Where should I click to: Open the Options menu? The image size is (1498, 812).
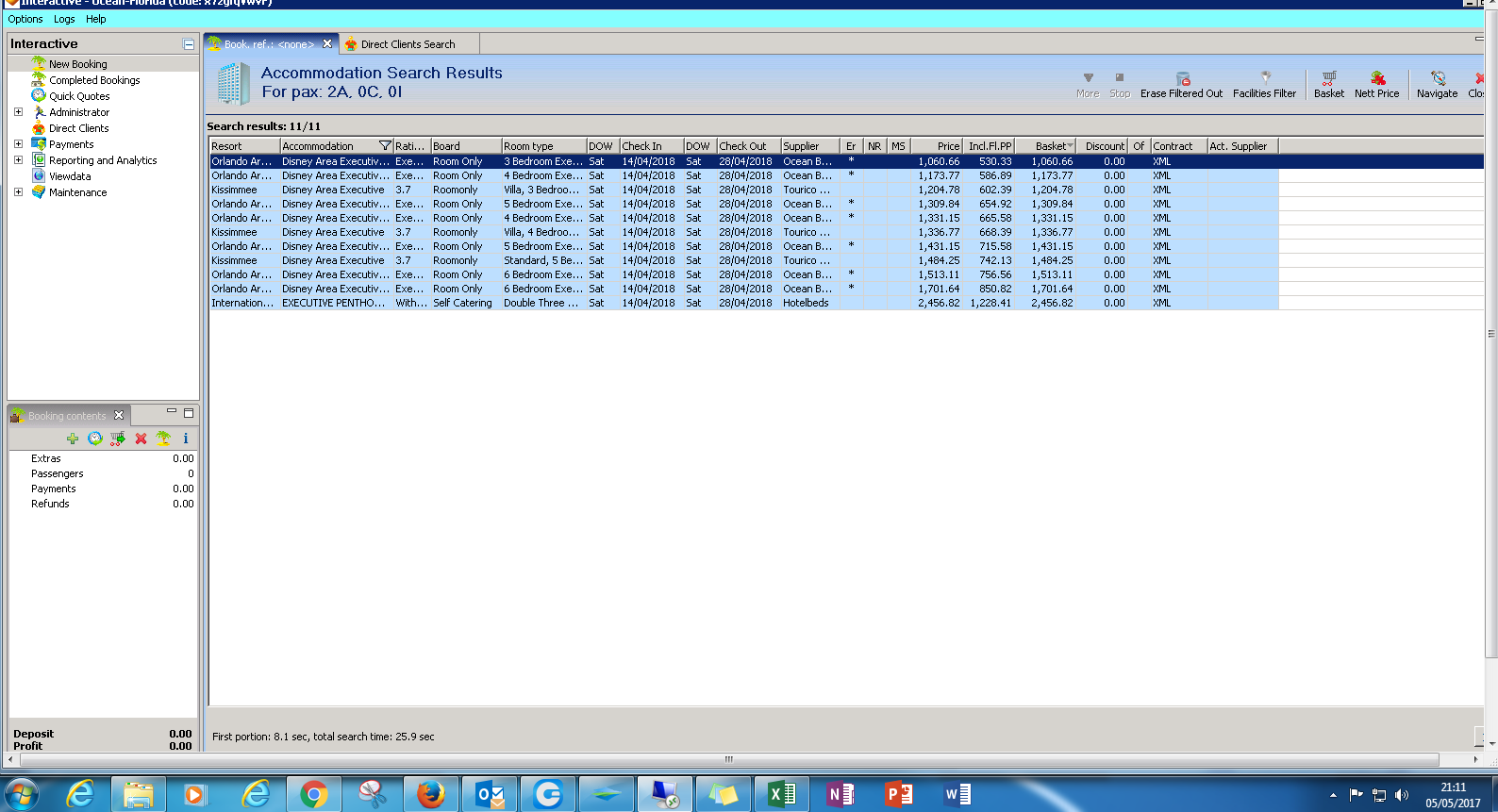pos(25,19)
